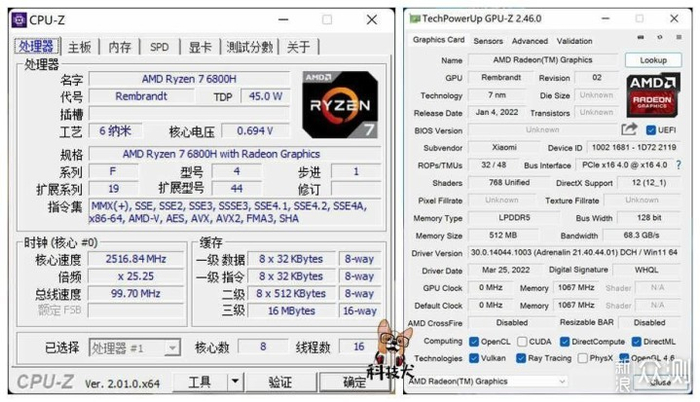The height and width of the screenshot is (402, 700).
Task: Switch to the 測試分數 tab
Action: click(250, 46)
